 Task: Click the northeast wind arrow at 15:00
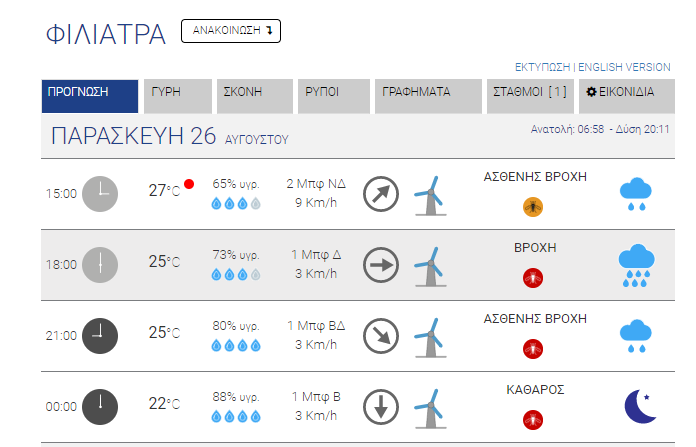pyautogui.click(x=381, y=194)
